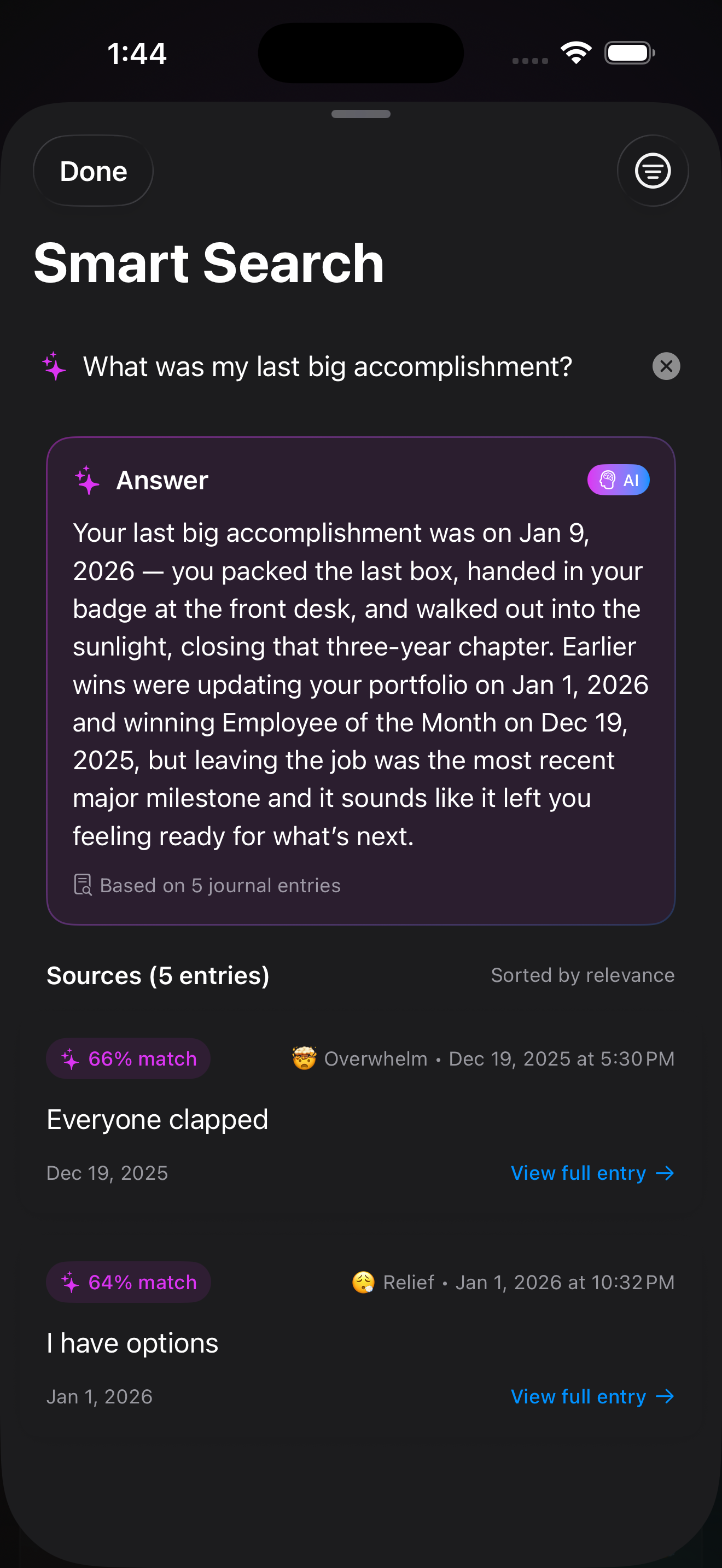Open the filter options icon

pyautogui.click(x=653, y=171)
